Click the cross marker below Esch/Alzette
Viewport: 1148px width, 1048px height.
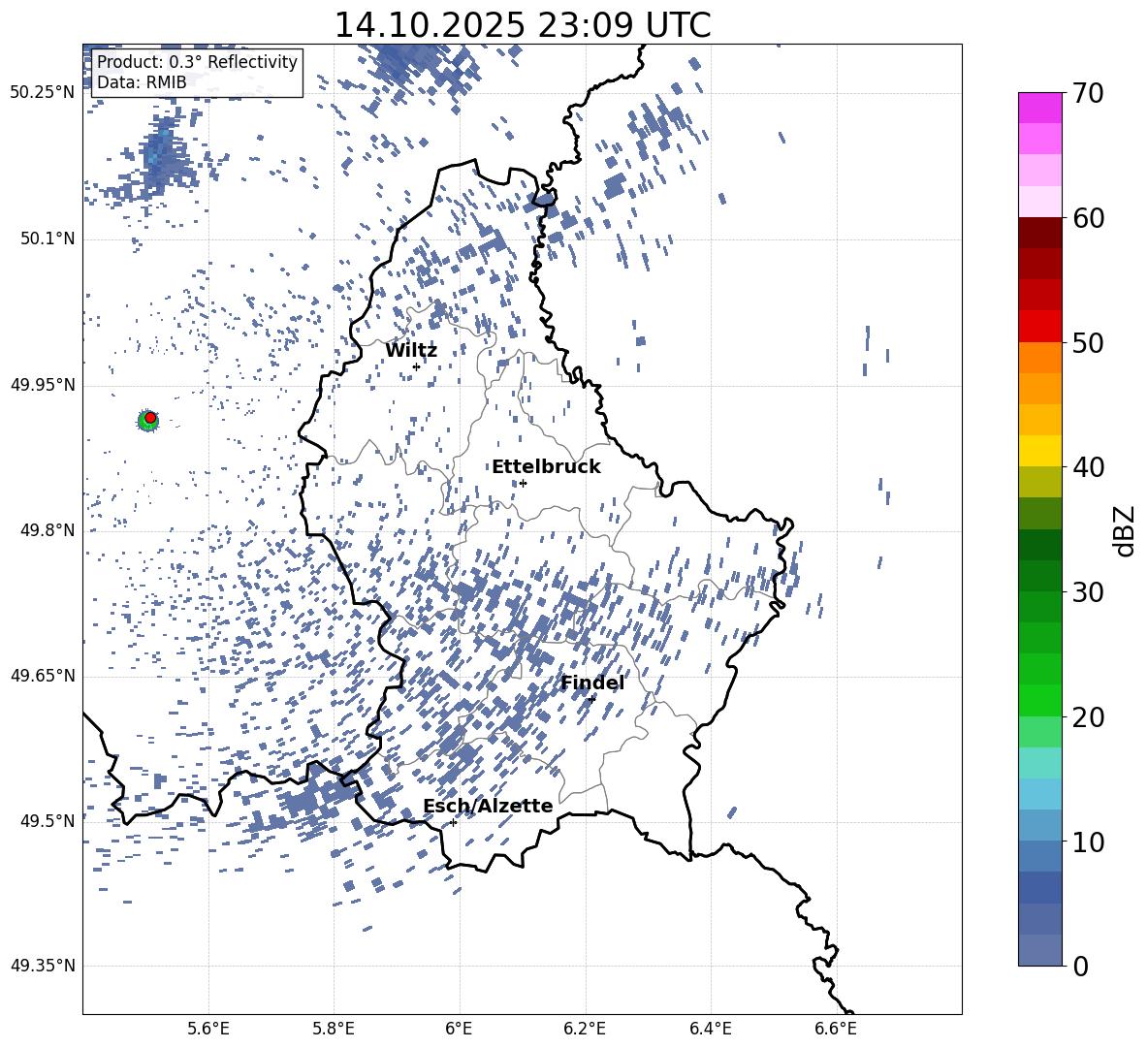click(453, 822)
